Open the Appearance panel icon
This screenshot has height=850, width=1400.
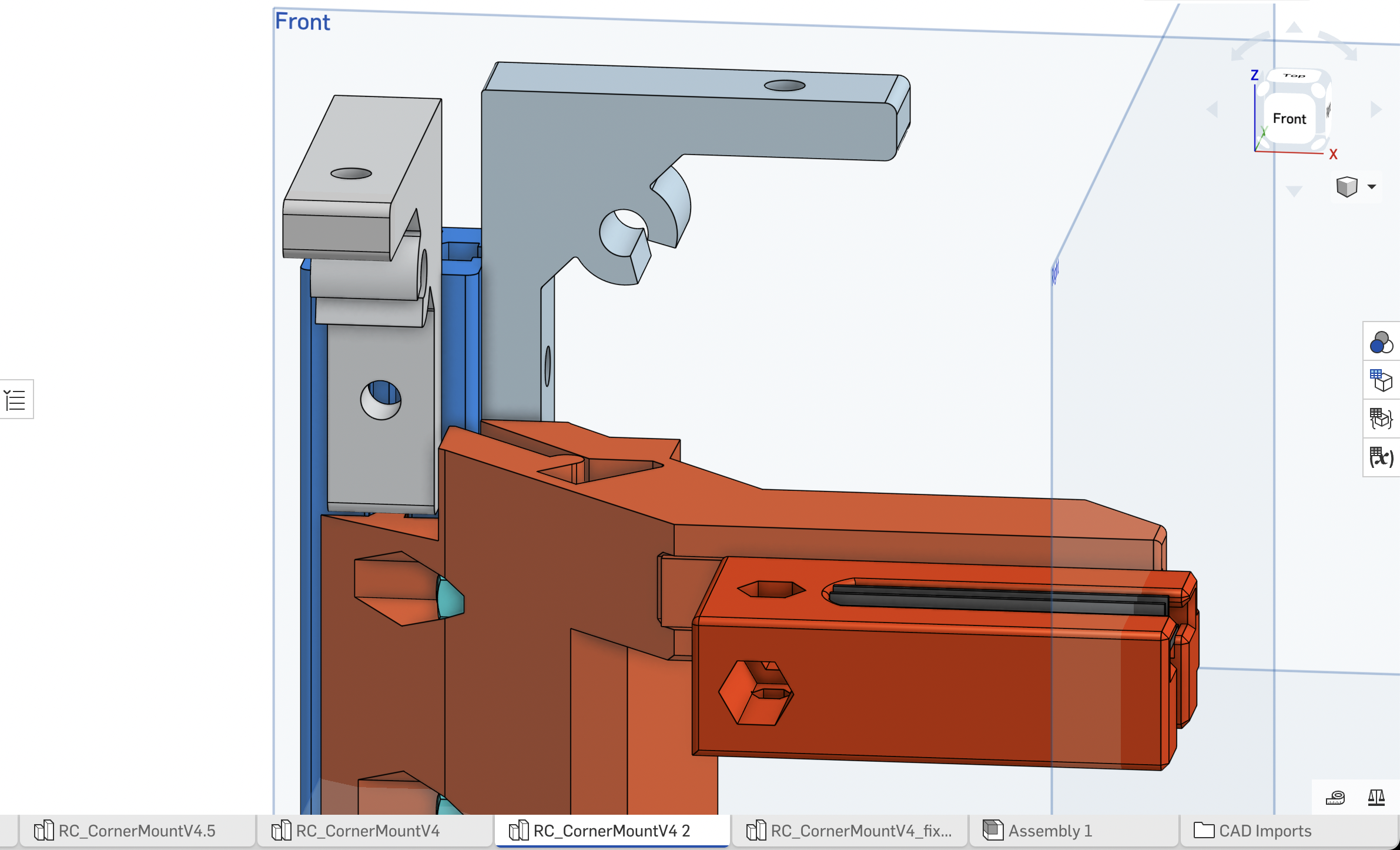click(1381, 342)
